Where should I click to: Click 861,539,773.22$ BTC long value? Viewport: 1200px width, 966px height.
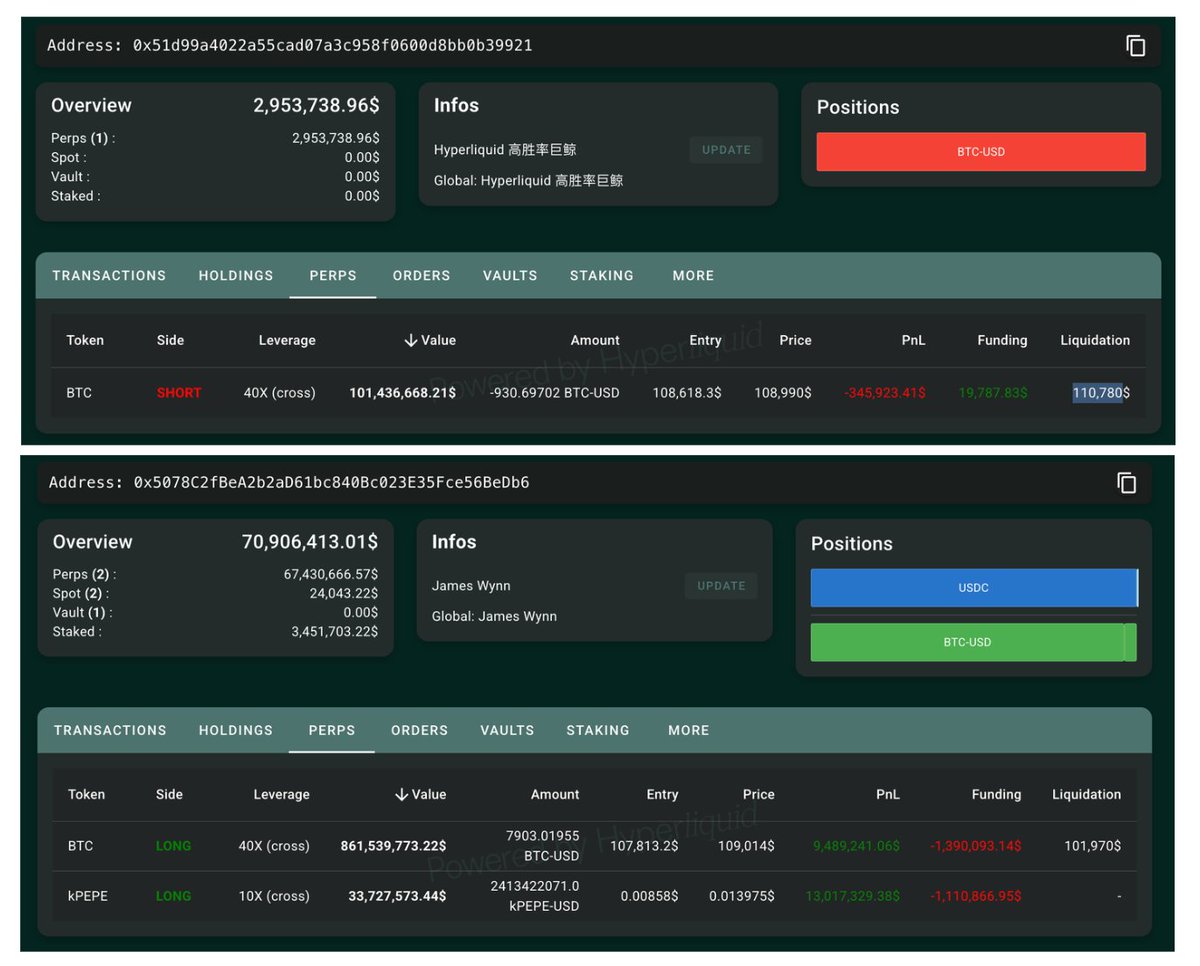[393, 846]
